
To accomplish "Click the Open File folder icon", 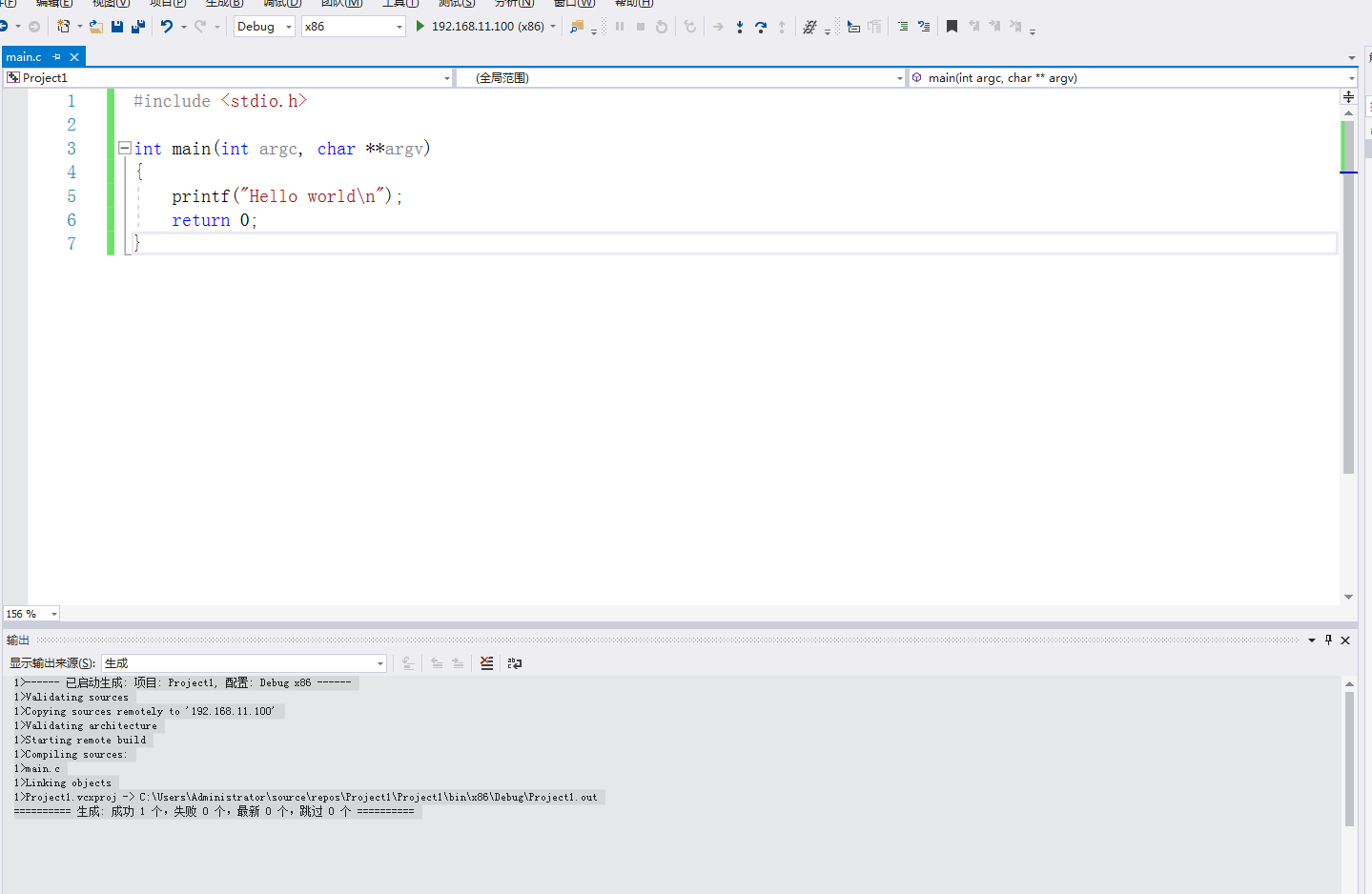I will click(95, 27).
